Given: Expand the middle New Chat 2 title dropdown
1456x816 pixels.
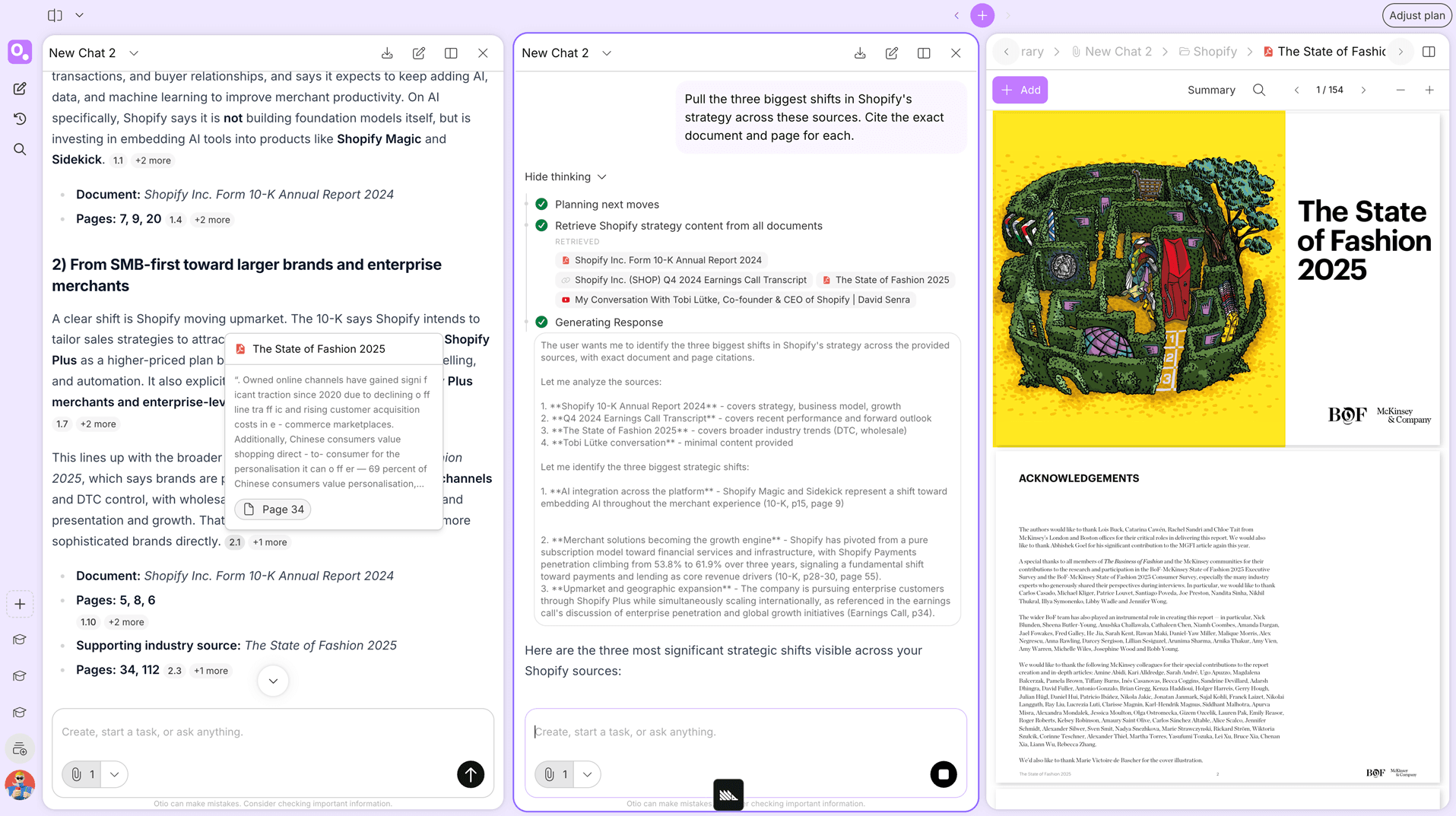Looking at the screenshot, I should 607,53.
